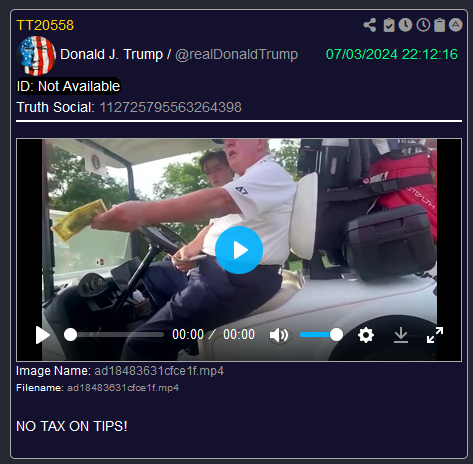This screenshot has width=473, height=464.
Task: Click the timestamp 07/03/2024 22:12:16
Action: 392,54
